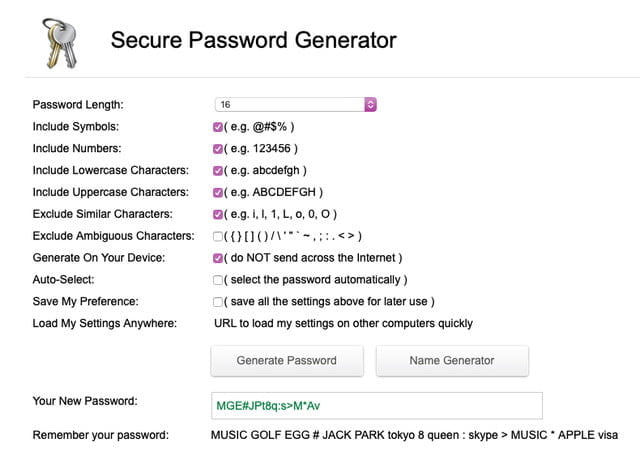Click the Your New Password label
Viewport: 640px width, 464px height.
(84, 401)
